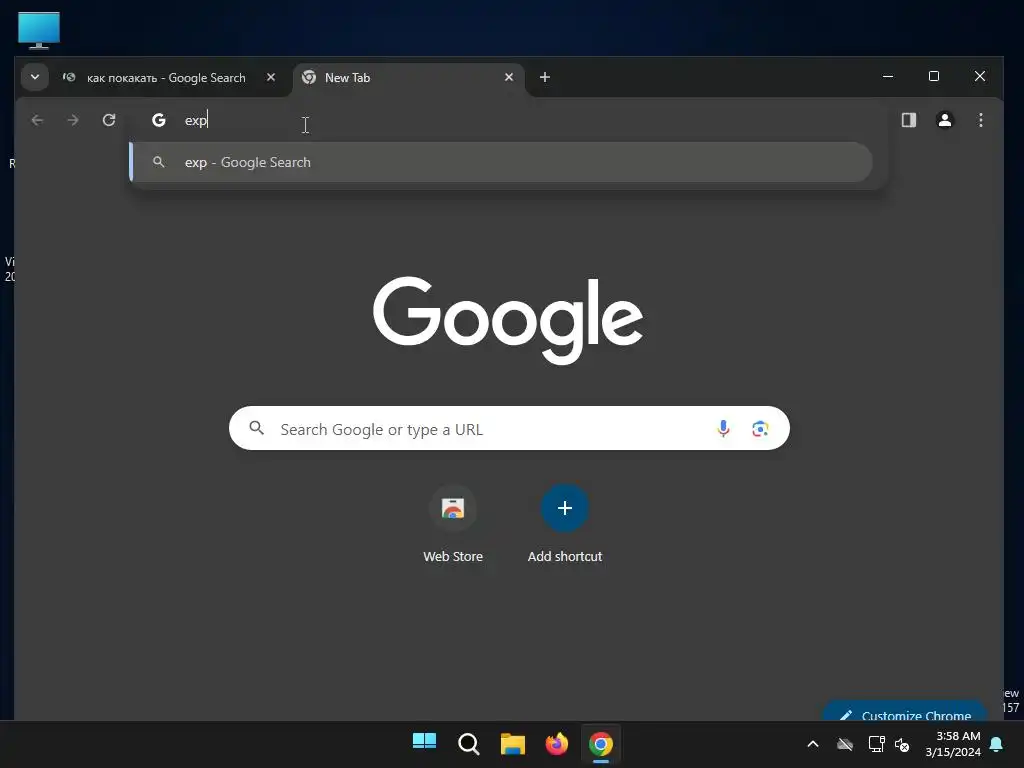The image size is (1024, 768).
Task: Open Customize Chrome
Action: (x=905, y=712)
